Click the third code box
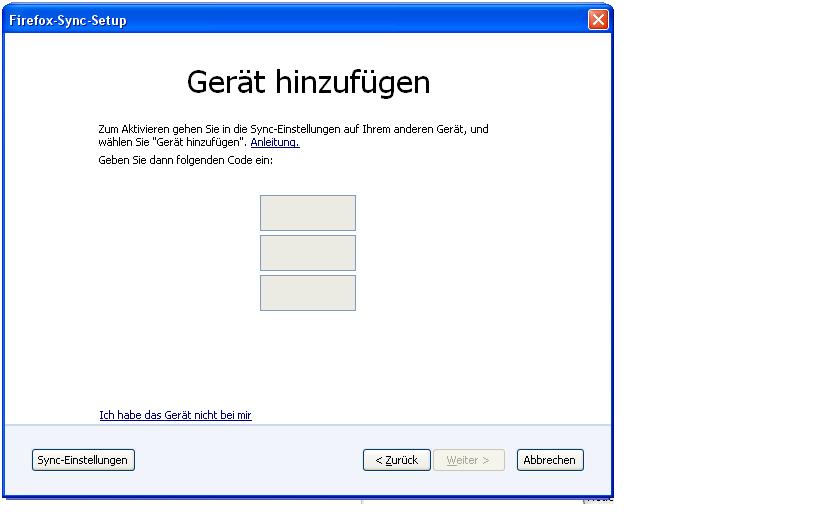The width and height of the screenshot is (840, 525). (x=308, y=293)
